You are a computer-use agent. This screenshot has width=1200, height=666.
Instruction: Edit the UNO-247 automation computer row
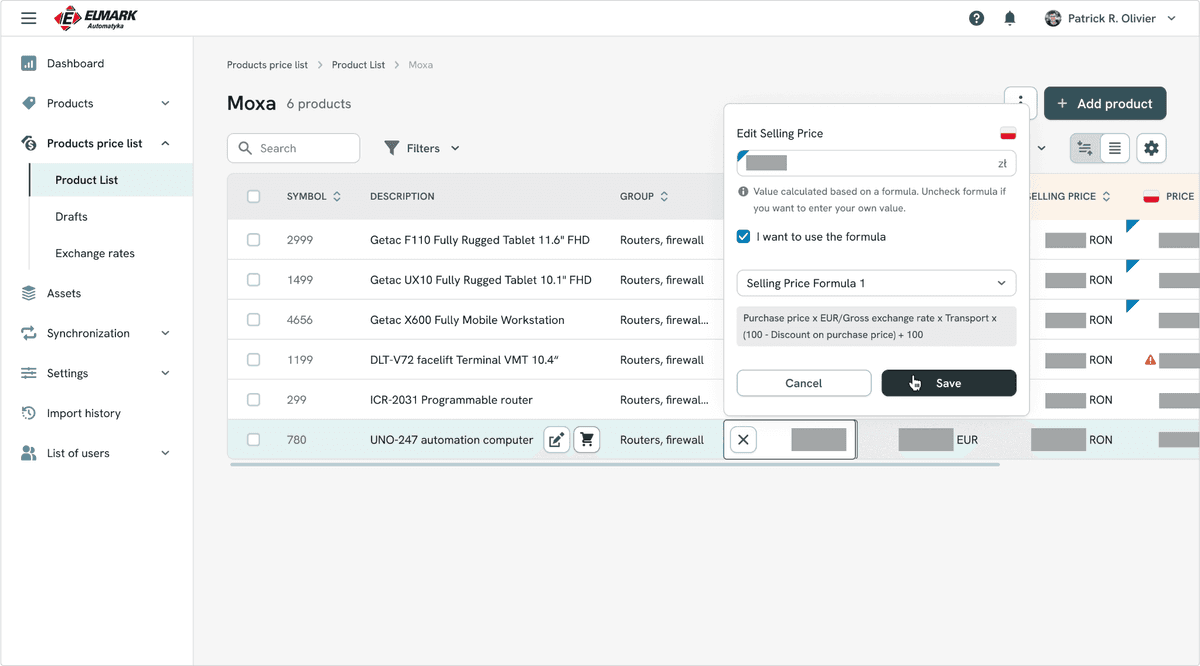pyautogui.click(x=557, y=440)
